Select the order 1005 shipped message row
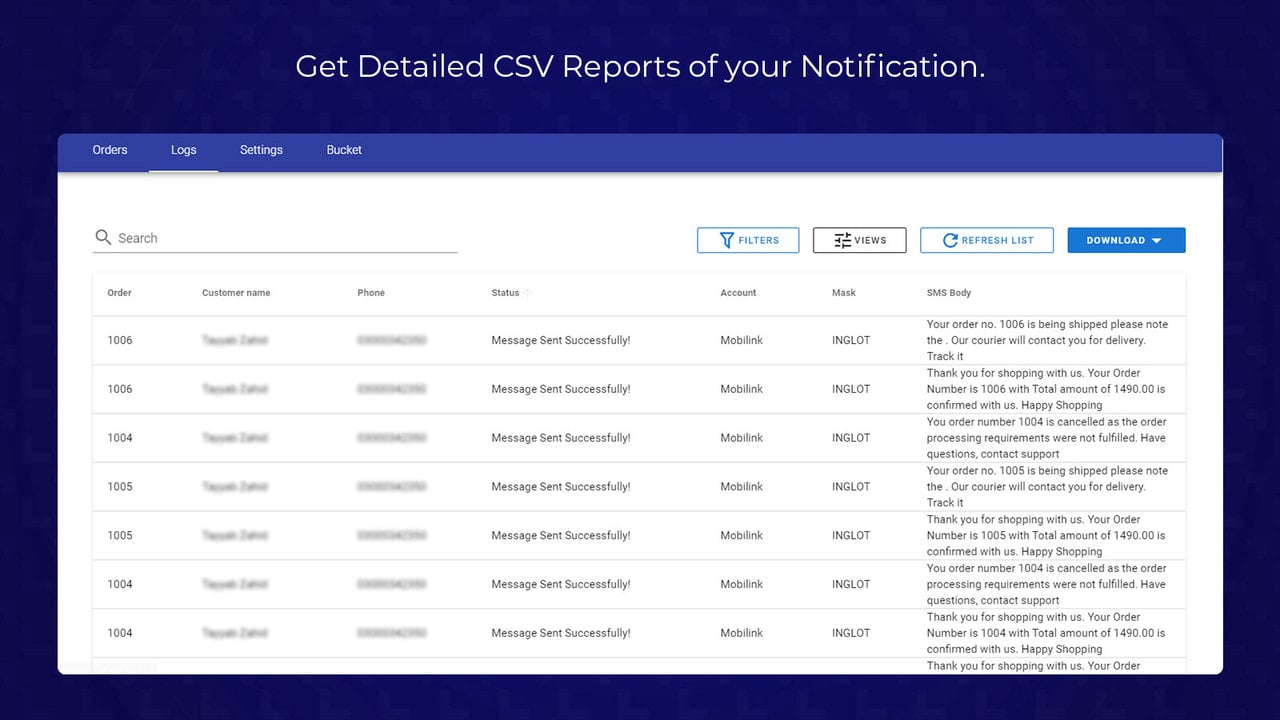The height and width of the screenshot is (720, 1280). pyautogui.click(x=639, y=487)
